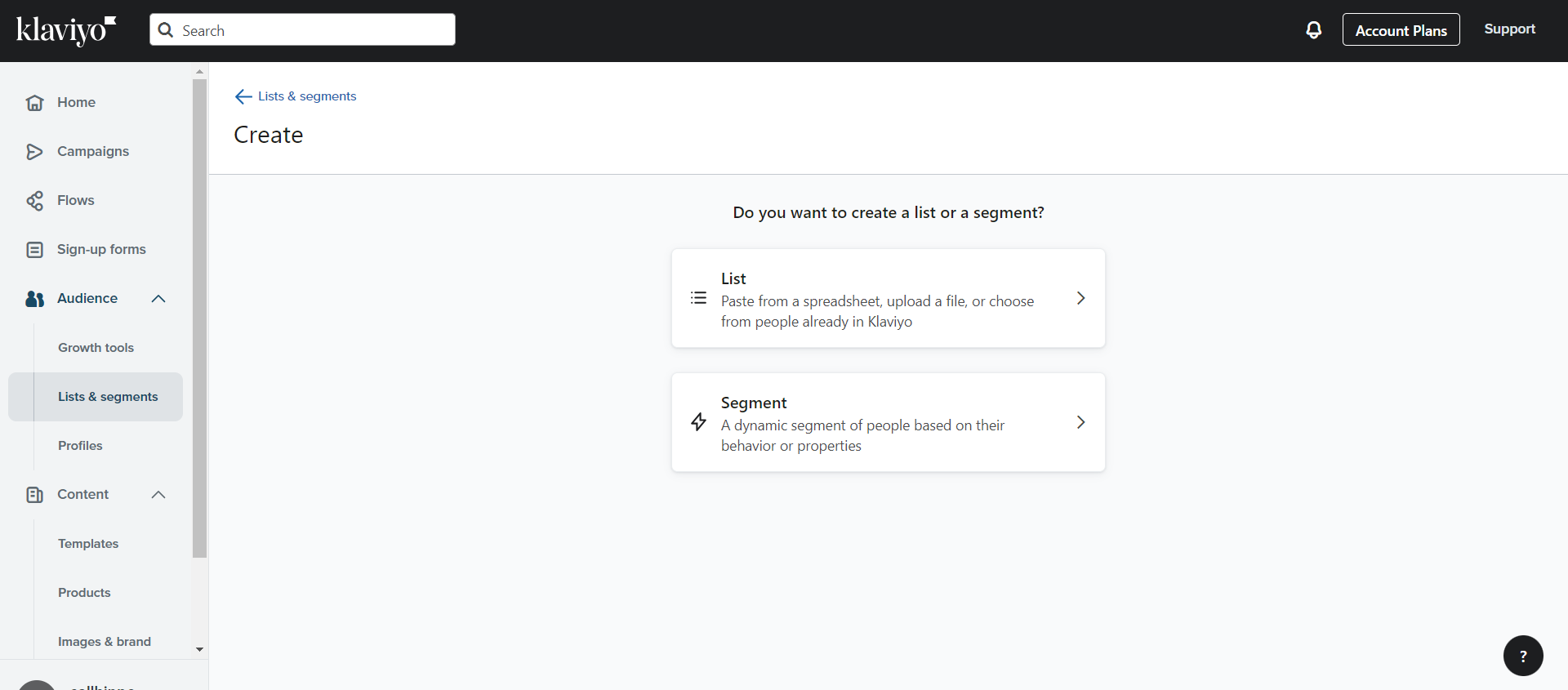Click the List bullet-lines icon
The image size is (1568, 690).
pyautogui.click(x=698, y=298)
